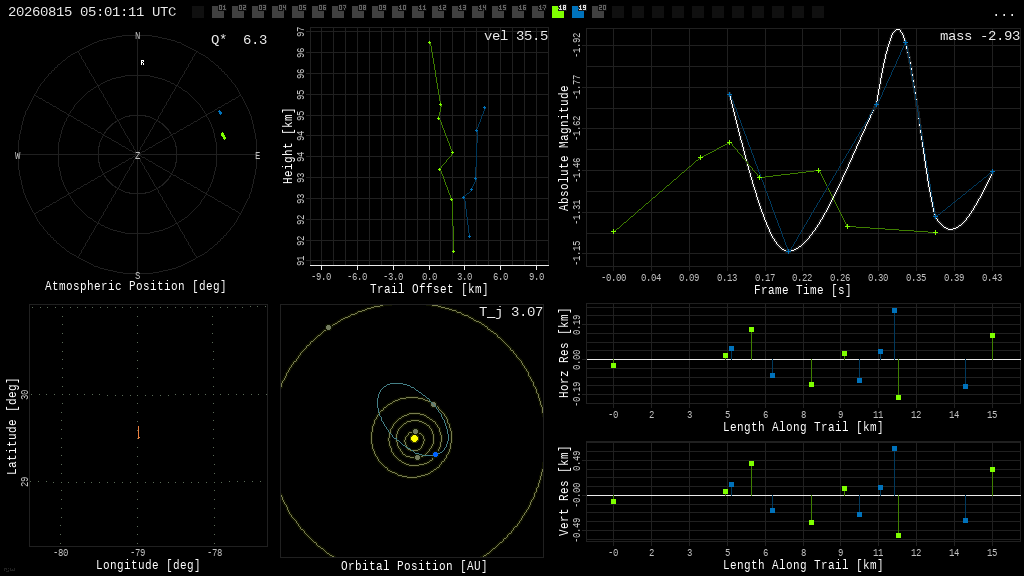Click the Q* 6.3 value
Screen dimensions: 1024x576
[x=239, y=40]
